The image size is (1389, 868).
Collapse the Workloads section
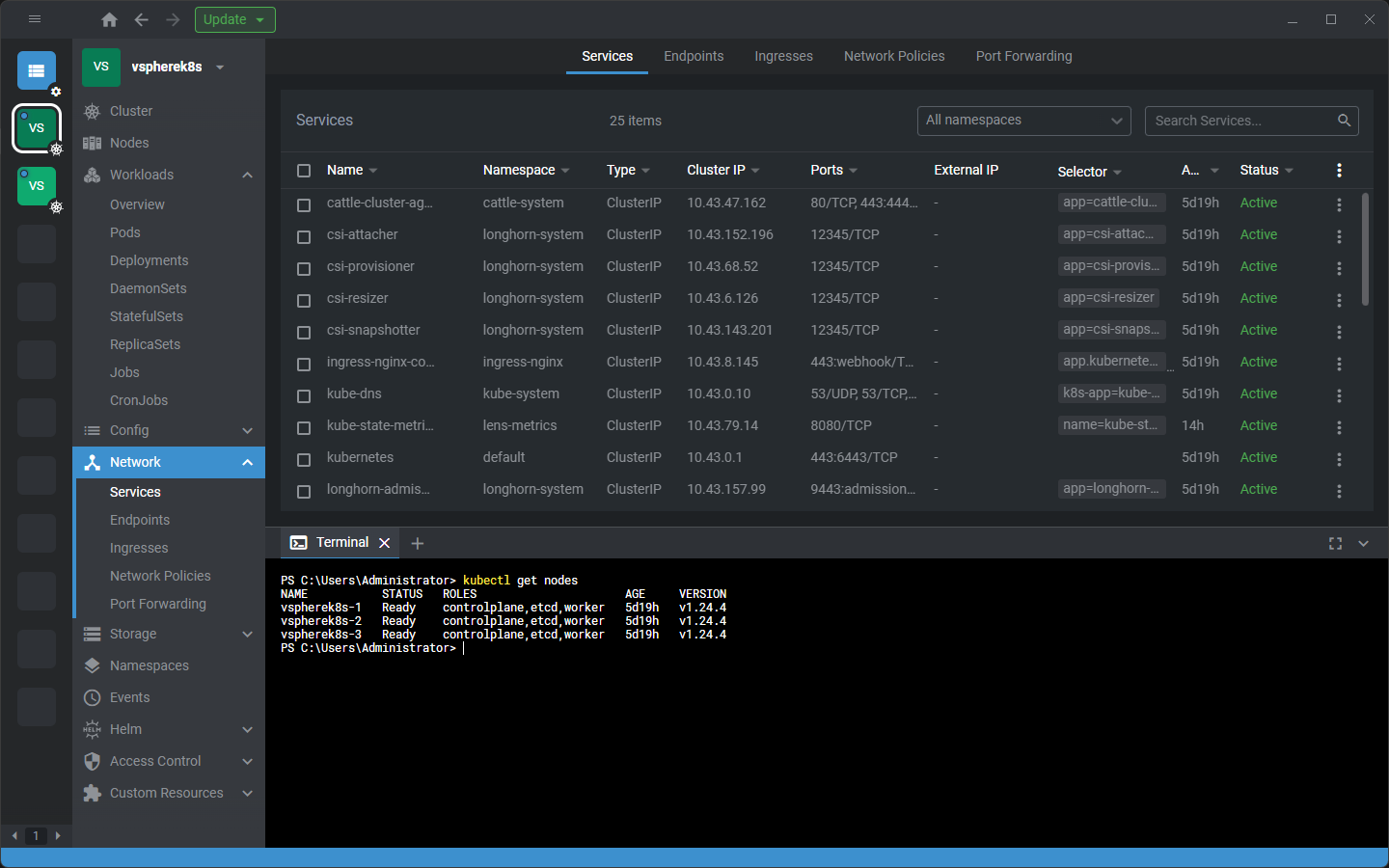point(247,175)
